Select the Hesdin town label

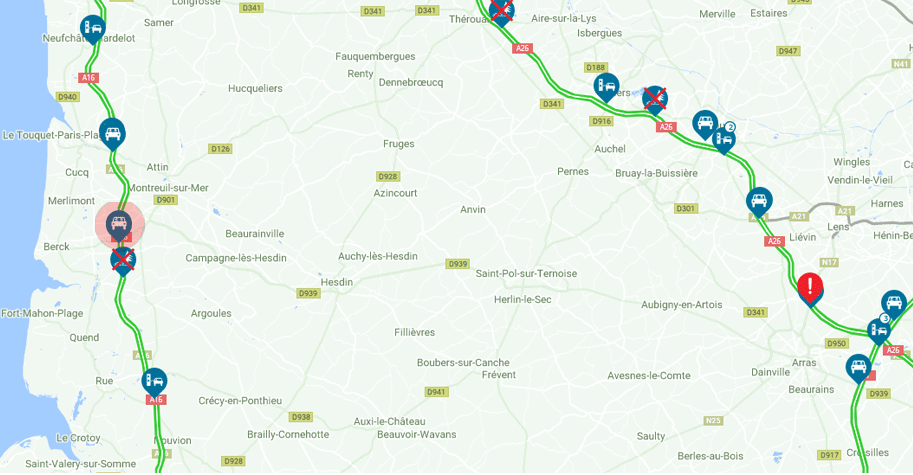337,282
